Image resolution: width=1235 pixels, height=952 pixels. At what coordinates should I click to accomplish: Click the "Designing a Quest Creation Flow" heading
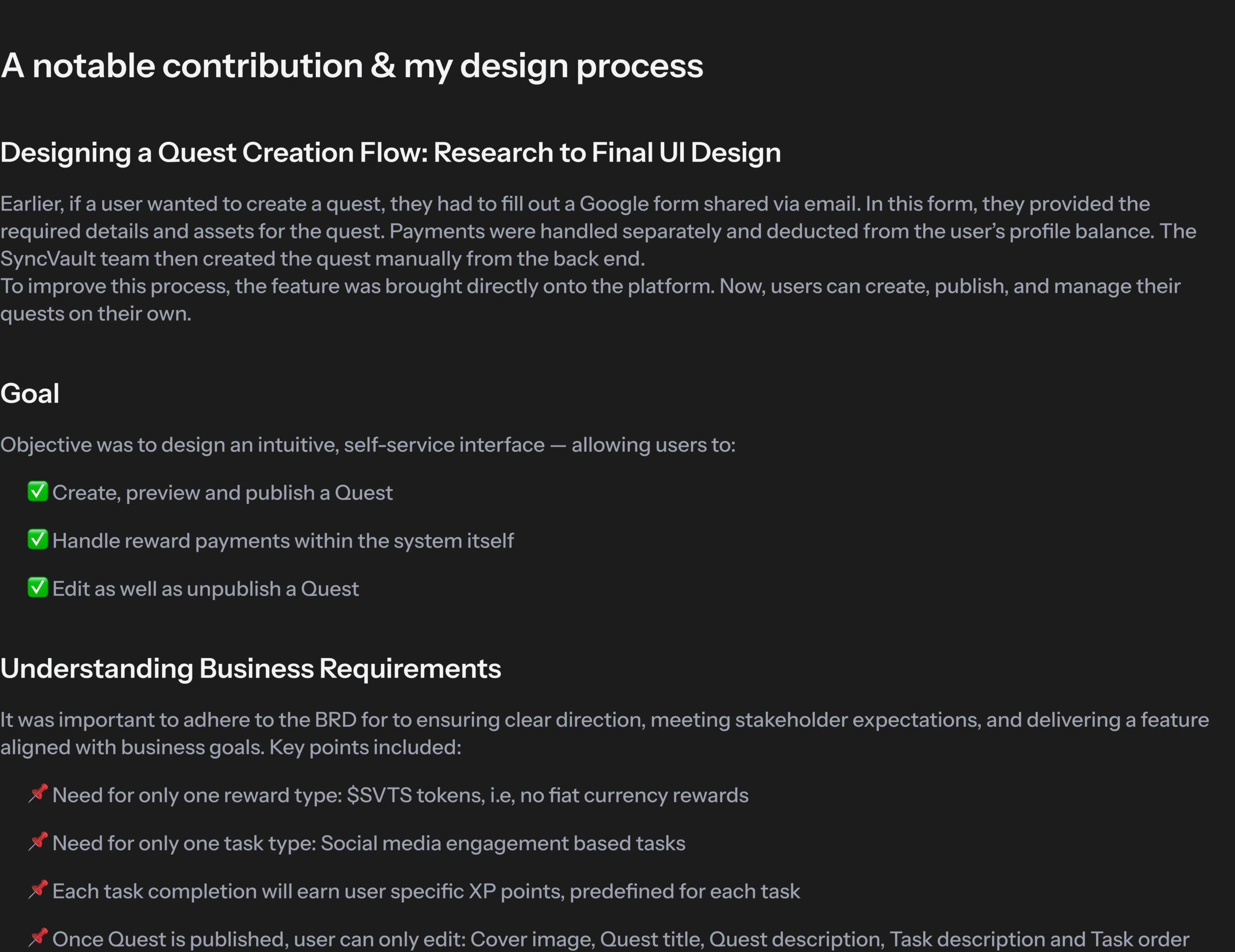390,153
